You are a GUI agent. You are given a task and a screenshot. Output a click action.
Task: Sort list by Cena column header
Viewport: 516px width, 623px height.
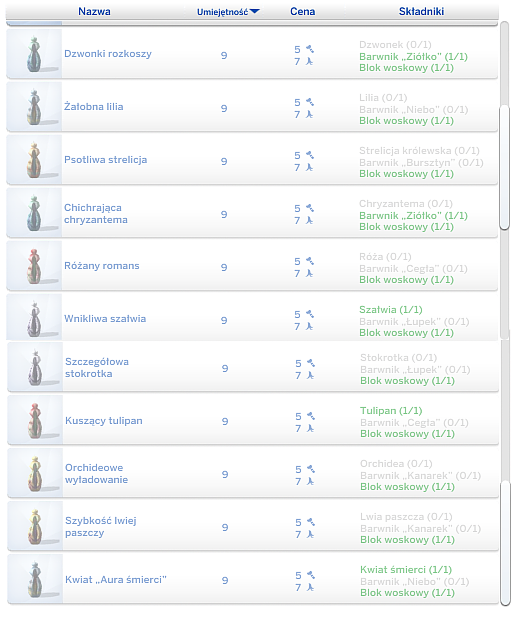pos(302,11)
